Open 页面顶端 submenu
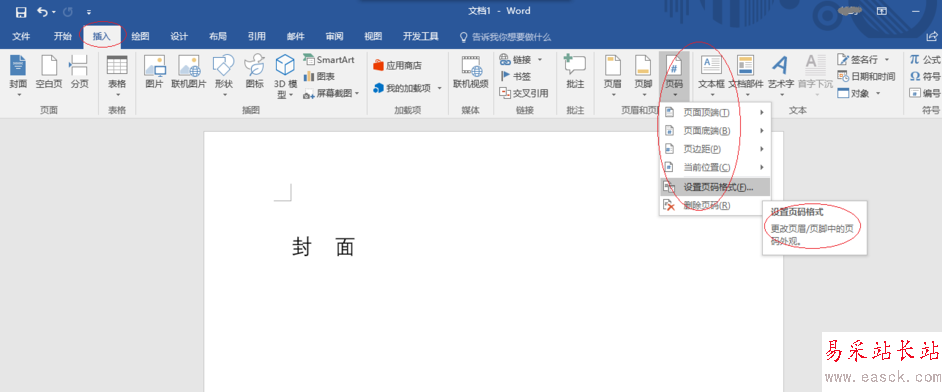The width and height of the screenshot is (942, 392). coord(714,112)
